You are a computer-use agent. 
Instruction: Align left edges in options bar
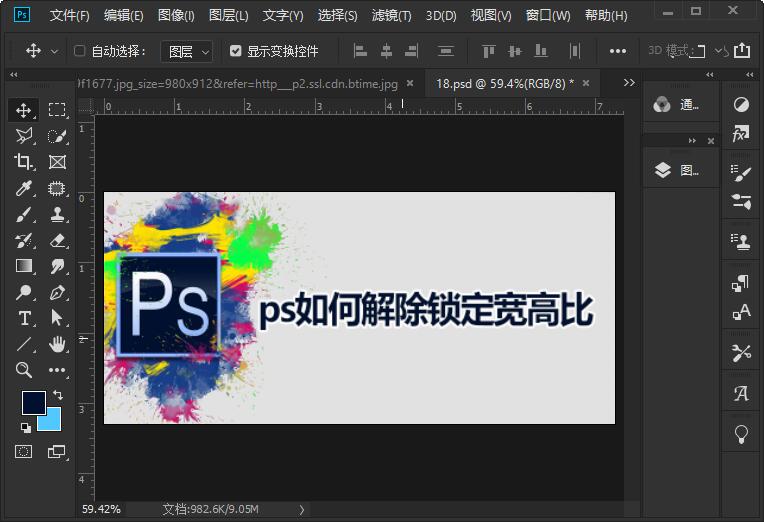tap(360, 51)
